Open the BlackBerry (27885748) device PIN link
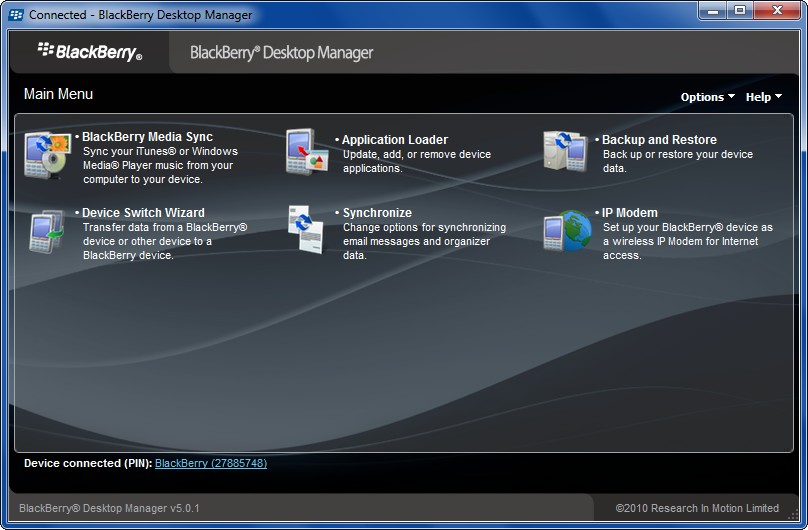This screenshot has height=530, width=808. 211,463
